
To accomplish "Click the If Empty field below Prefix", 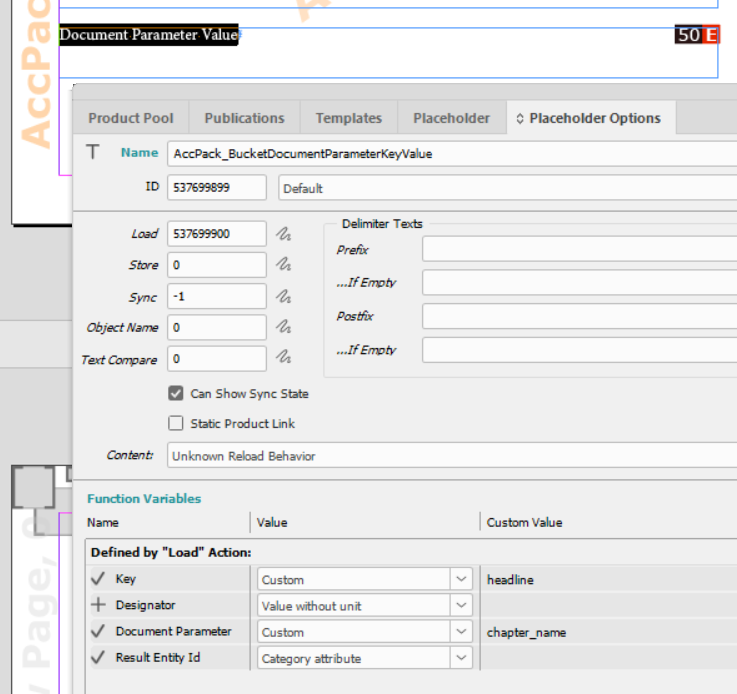I will (x=580, y=282).
